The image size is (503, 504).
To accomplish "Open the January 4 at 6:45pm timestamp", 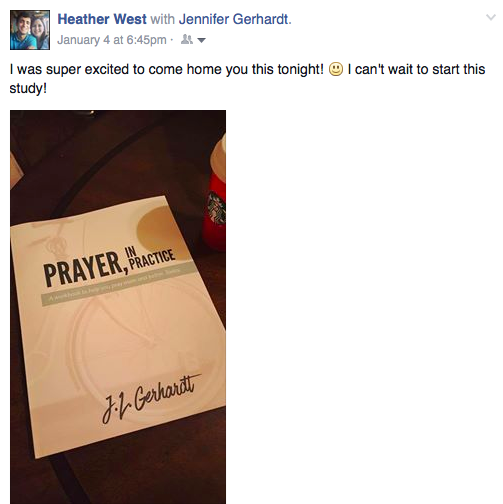I will click(112, 40).
